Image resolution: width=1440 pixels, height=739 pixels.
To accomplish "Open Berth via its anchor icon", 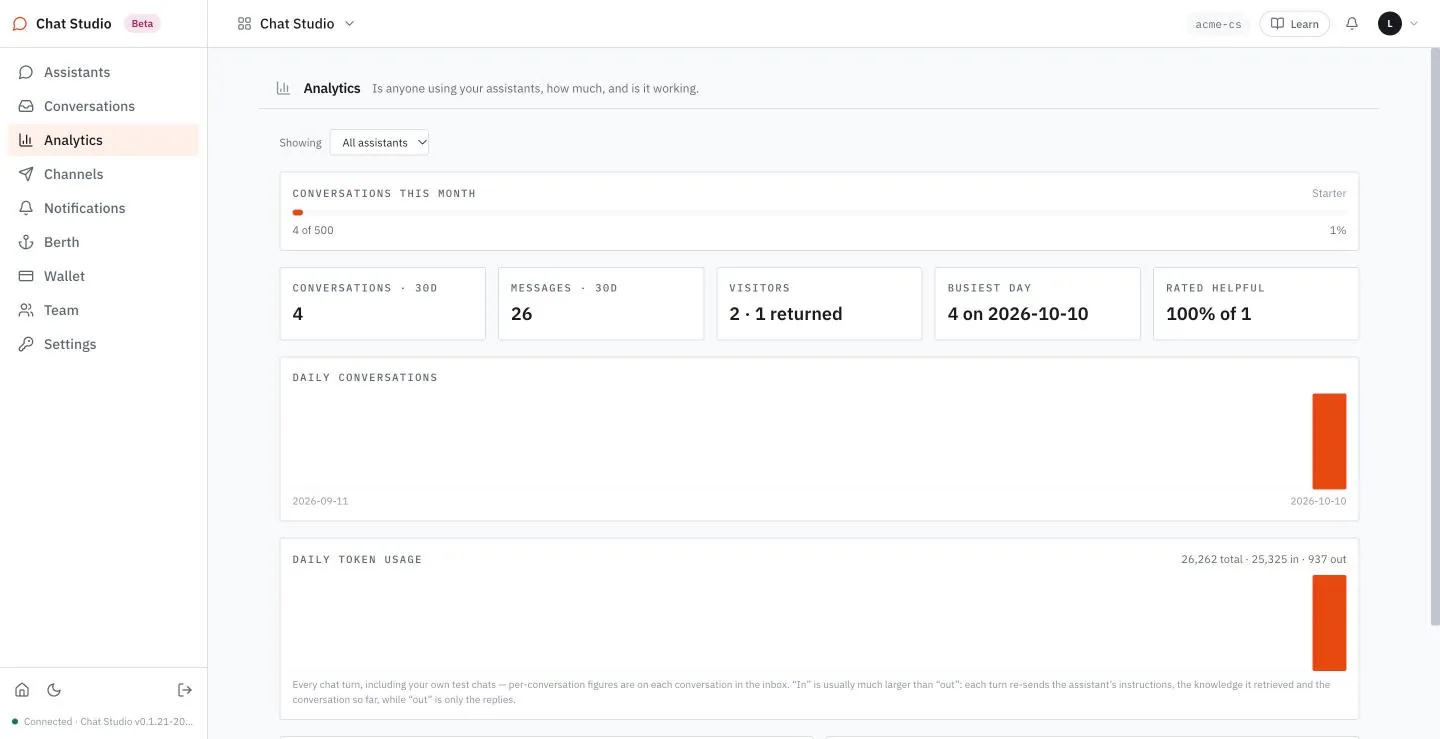I will click(26, 242).
